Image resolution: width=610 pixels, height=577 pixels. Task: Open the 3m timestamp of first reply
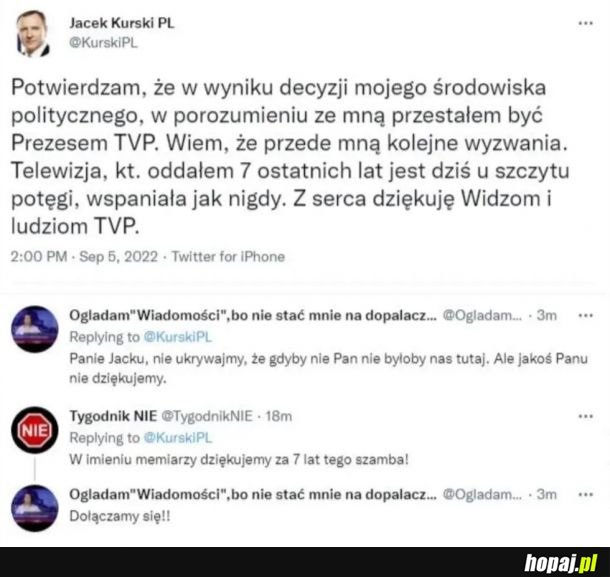click(547, 316)
